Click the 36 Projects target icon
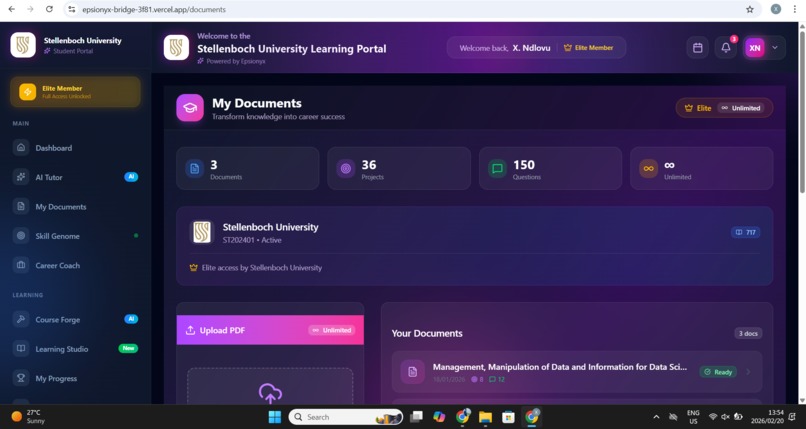 [346, 169]
